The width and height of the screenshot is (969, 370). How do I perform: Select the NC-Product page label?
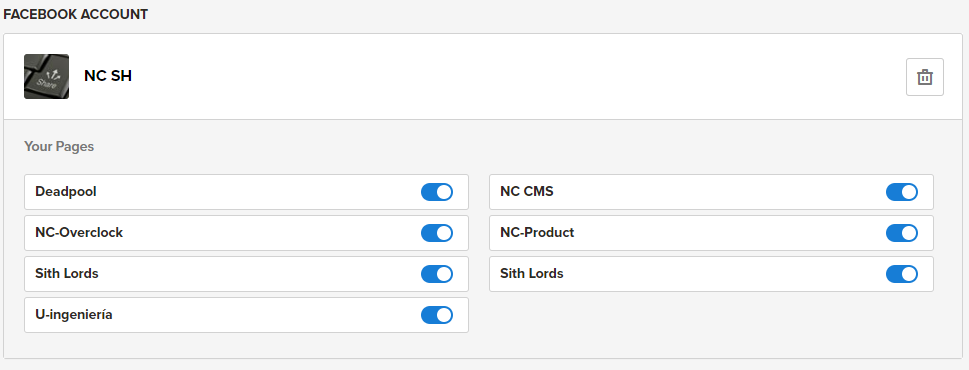(537, 233)
